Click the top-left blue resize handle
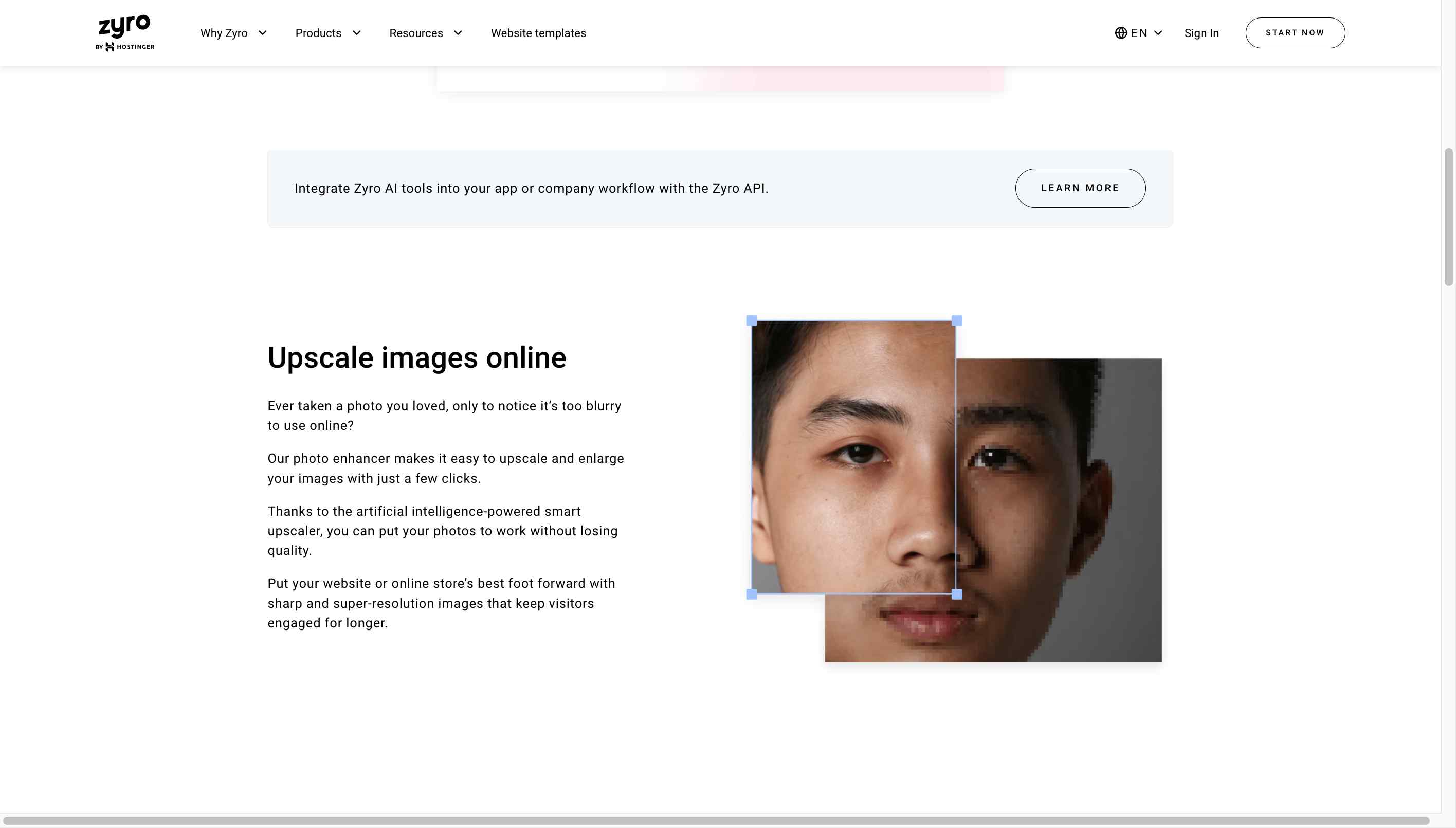 click(x=751, y=321)
